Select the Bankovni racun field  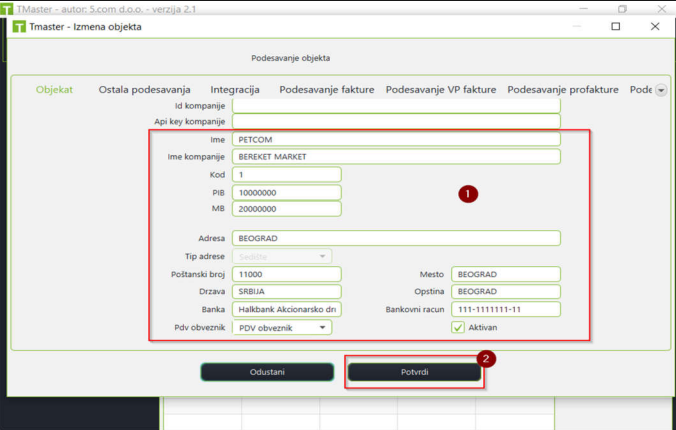point(506,309)
